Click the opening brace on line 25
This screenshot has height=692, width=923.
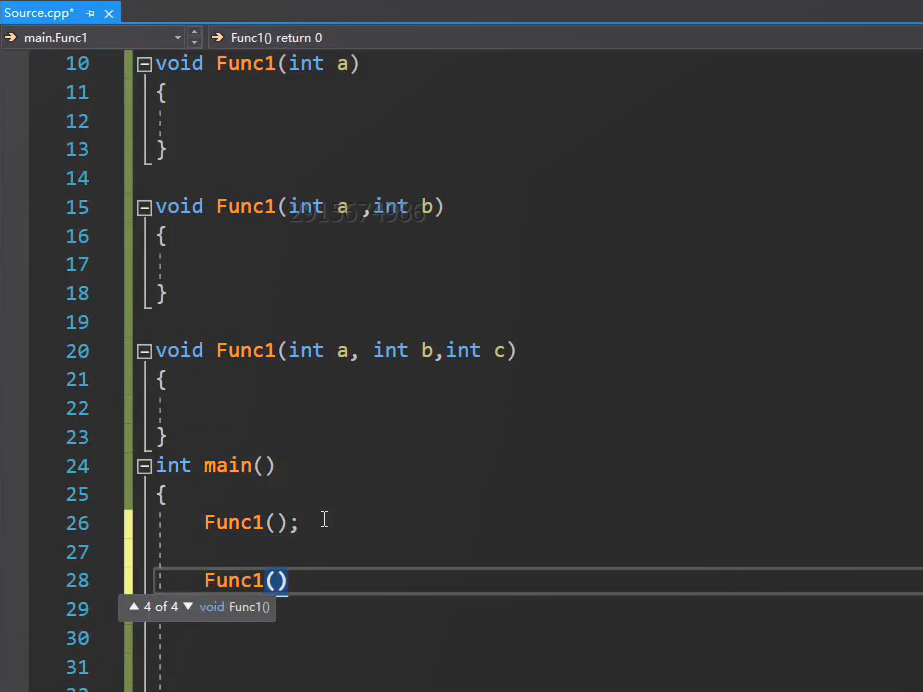[161, 495]
